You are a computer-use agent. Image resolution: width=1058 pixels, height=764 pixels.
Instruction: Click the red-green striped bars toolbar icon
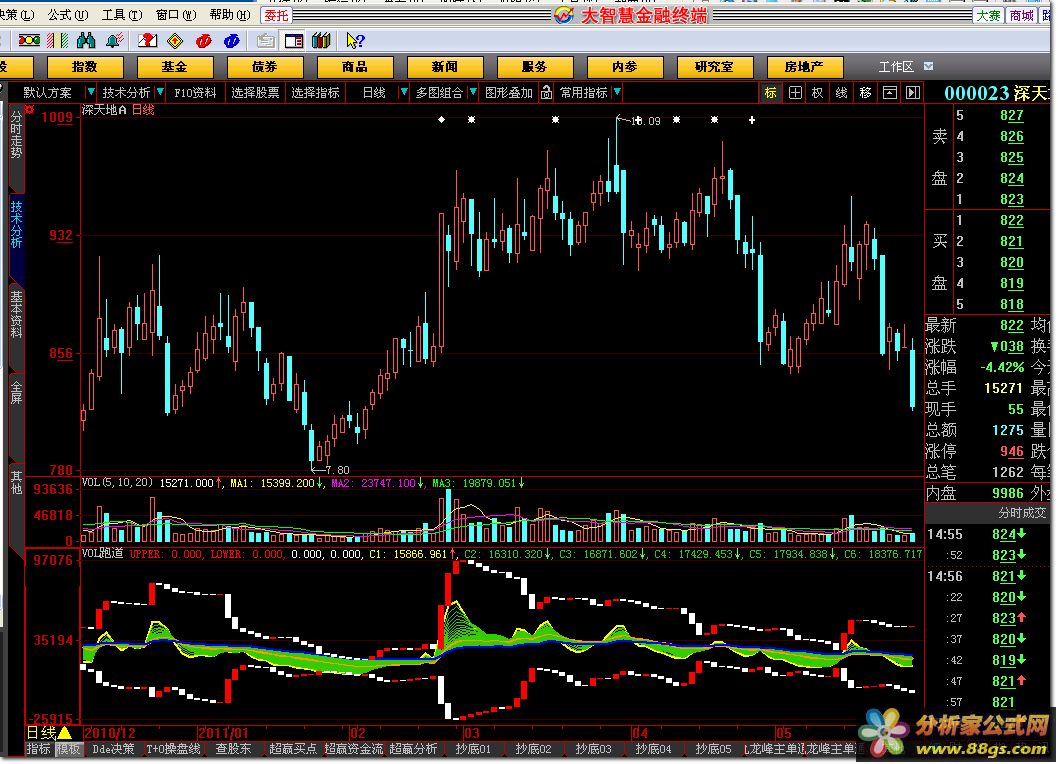pyautogui.click(x=57, y=40)
